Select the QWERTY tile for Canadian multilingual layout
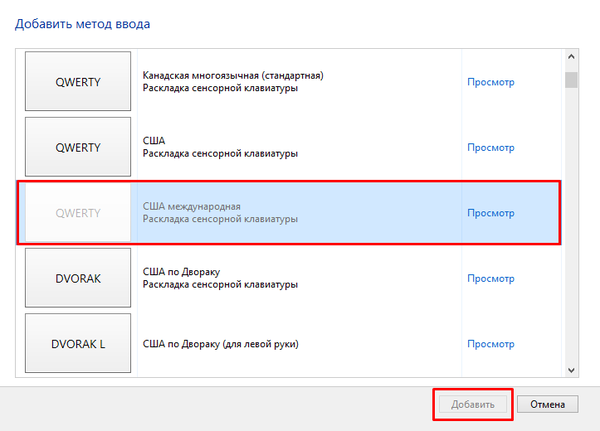The image size is (600, 431). 78,81
